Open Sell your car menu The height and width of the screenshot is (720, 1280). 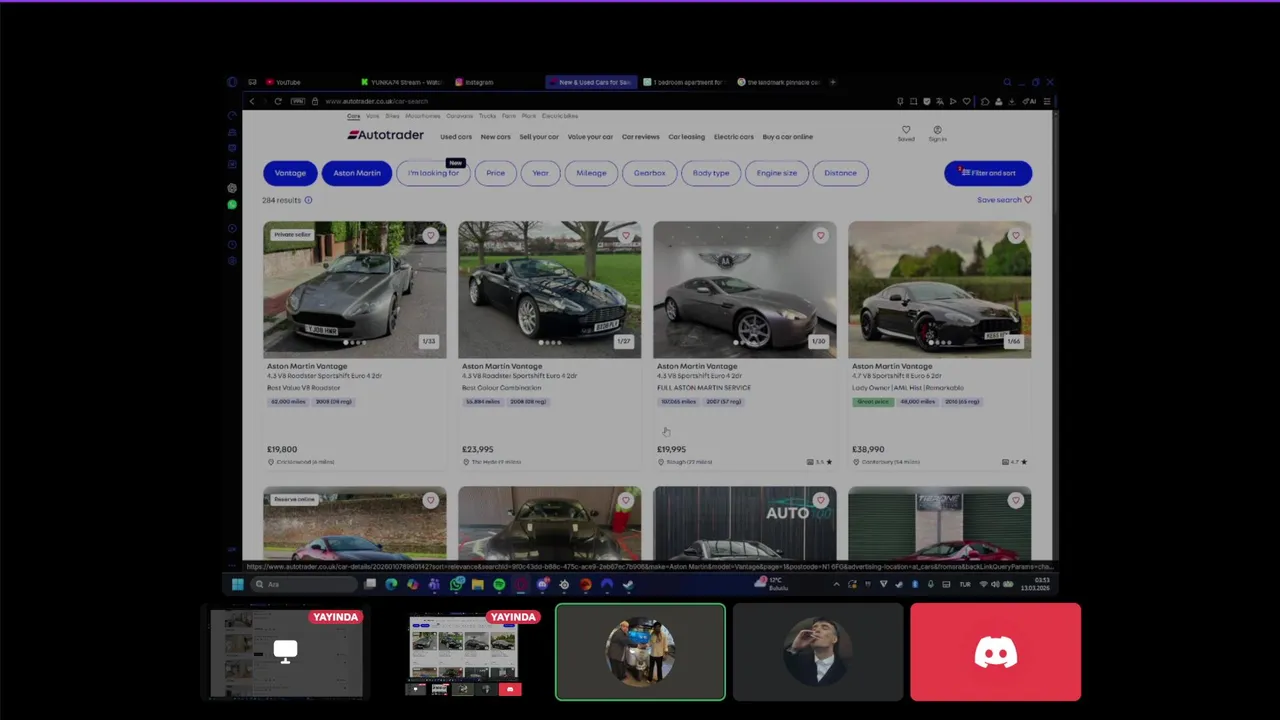tap(539, 137)
